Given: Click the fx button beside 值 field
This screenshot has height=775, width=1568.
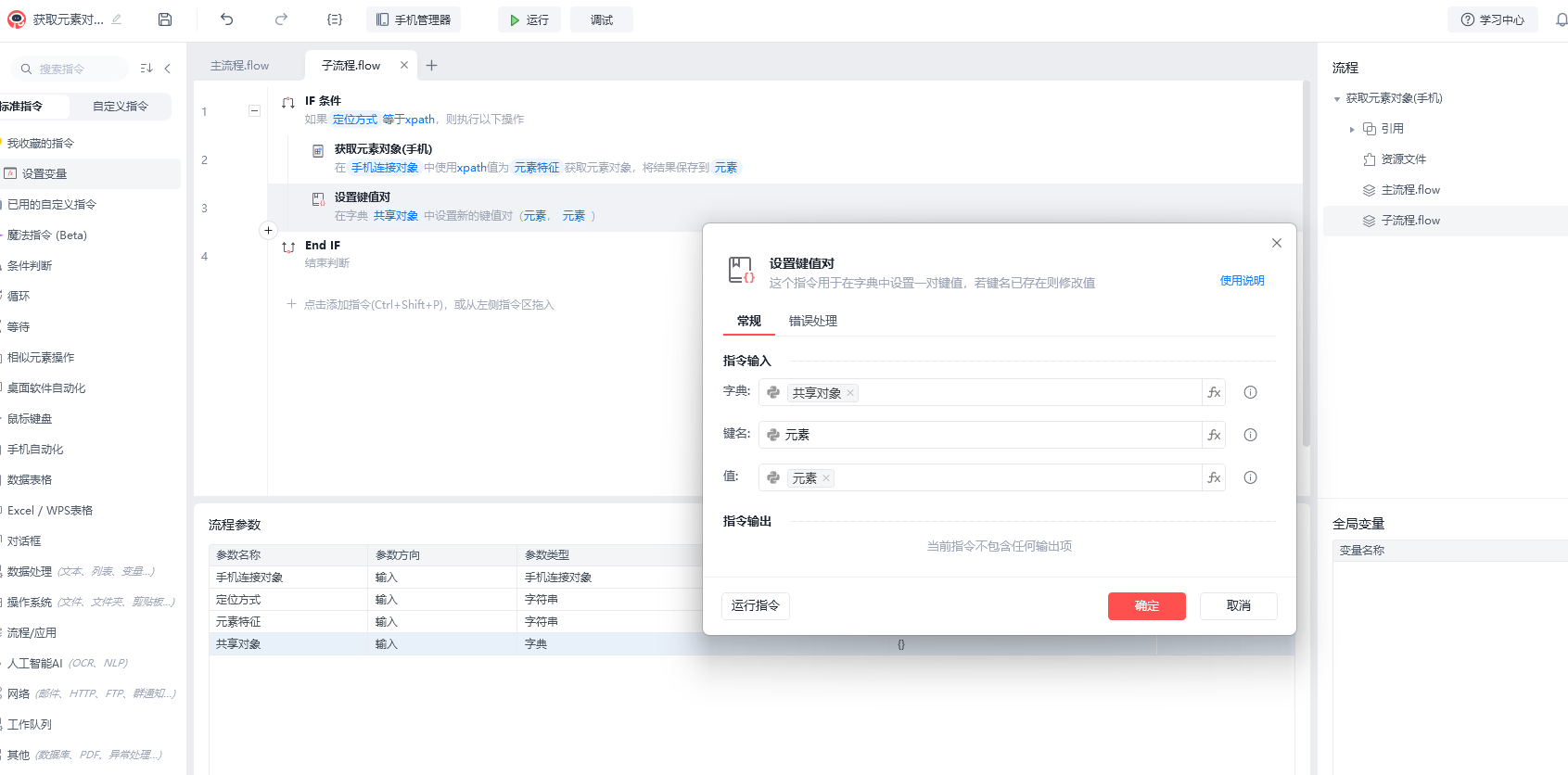Looking at the screenshot, I should tap(1214, 477).
